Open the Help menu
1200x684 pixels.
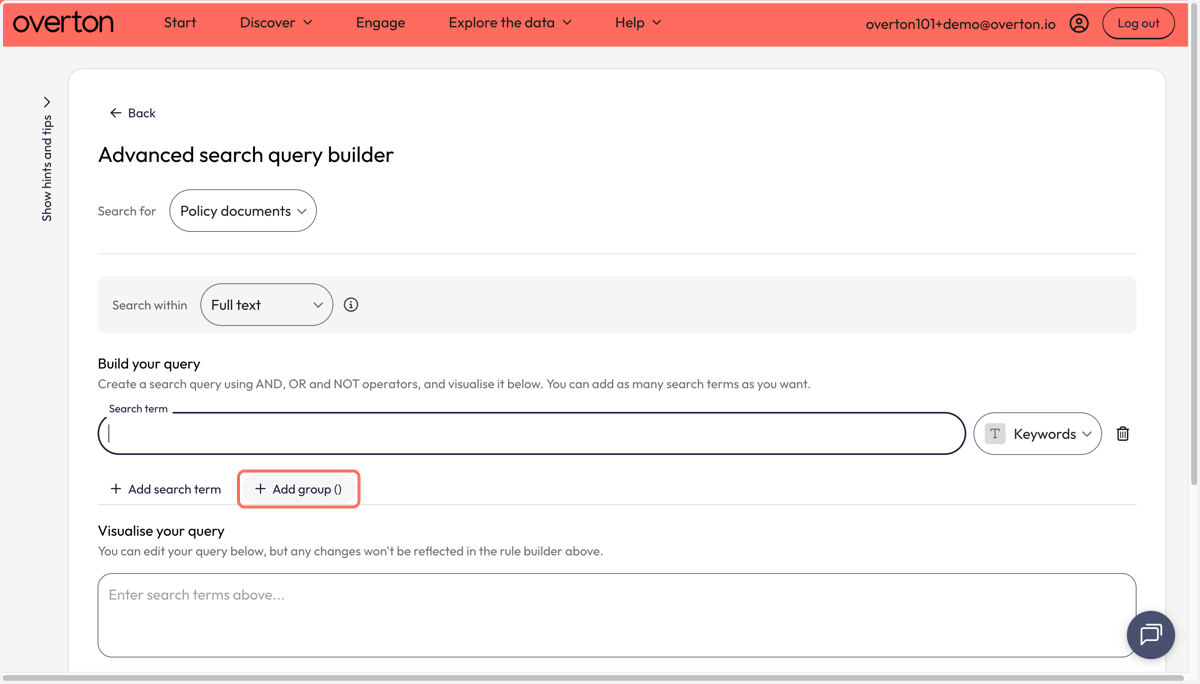[x=638, y=23]
